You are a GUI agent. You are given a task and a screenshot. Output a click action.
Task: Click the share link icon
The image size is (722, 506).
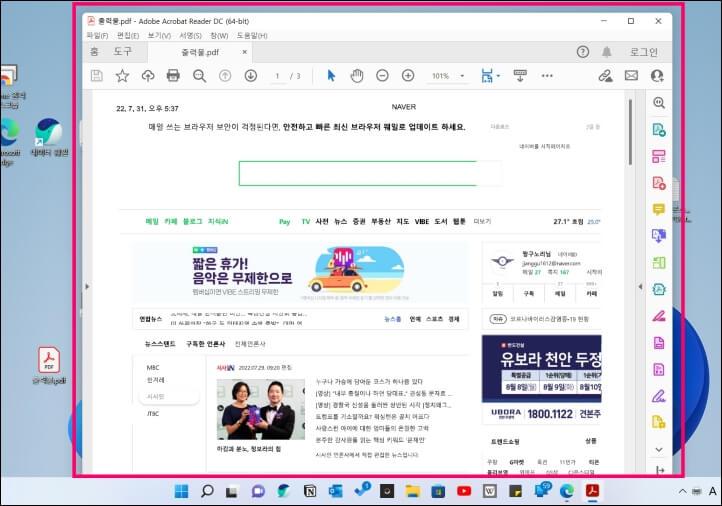point(605,76)
